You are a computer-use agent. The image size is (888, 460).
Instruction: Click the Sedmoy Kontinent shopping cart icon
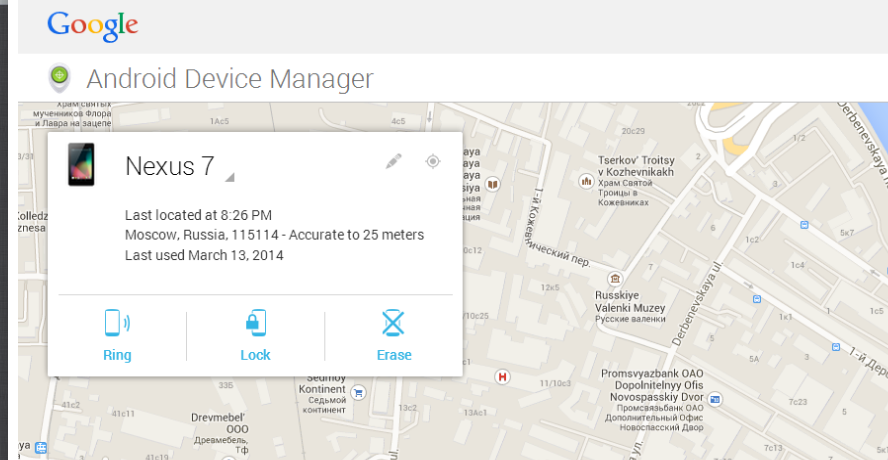click(x=357, y=391)
